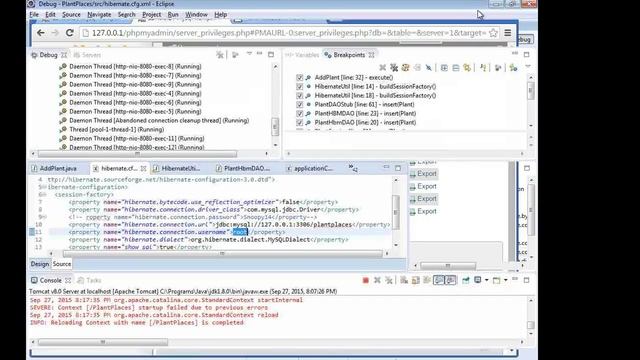Uncheck PlantDAOStub line 61 breakpoint checkbox

pos(300,104)
